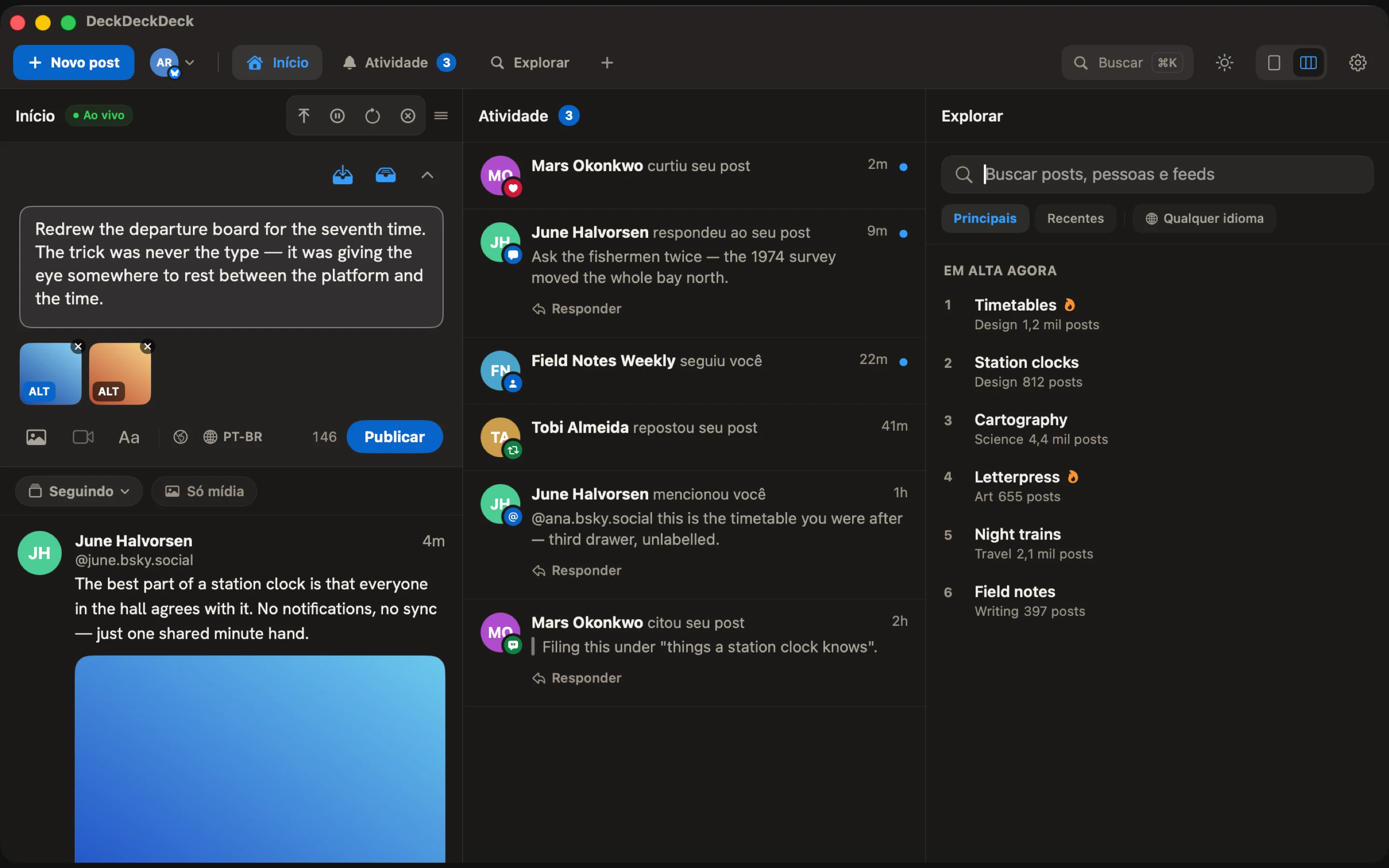Open the Letterpress trending topic
Image resolution: width=1389 pixels, height=868 pixels.
point(1157,487)
